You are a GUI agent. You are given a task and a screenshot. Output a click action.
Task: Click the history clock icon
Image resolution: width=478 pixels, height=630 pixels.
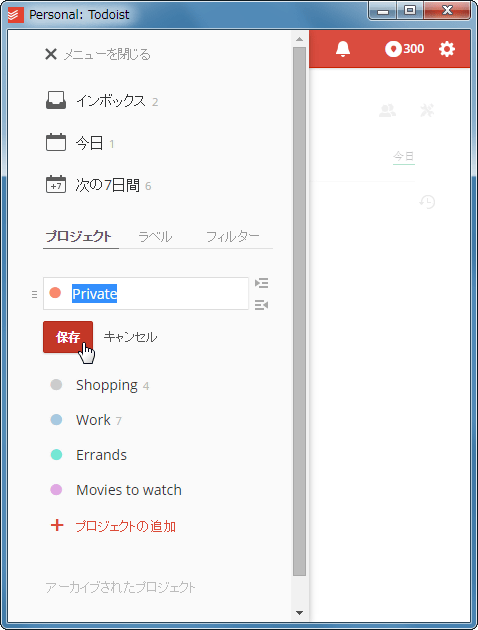point(427,202)
